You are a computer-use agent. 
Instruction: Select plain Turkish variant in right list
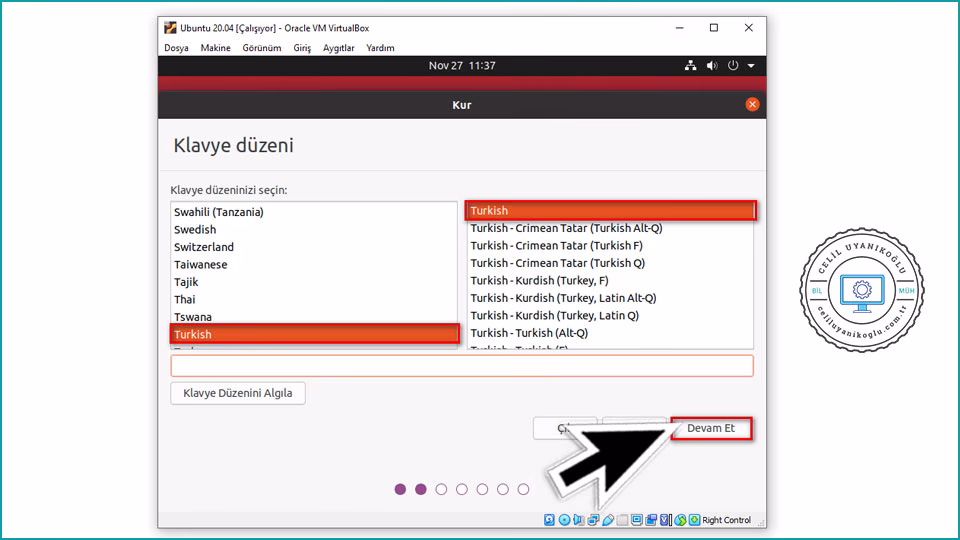point(610,211)
